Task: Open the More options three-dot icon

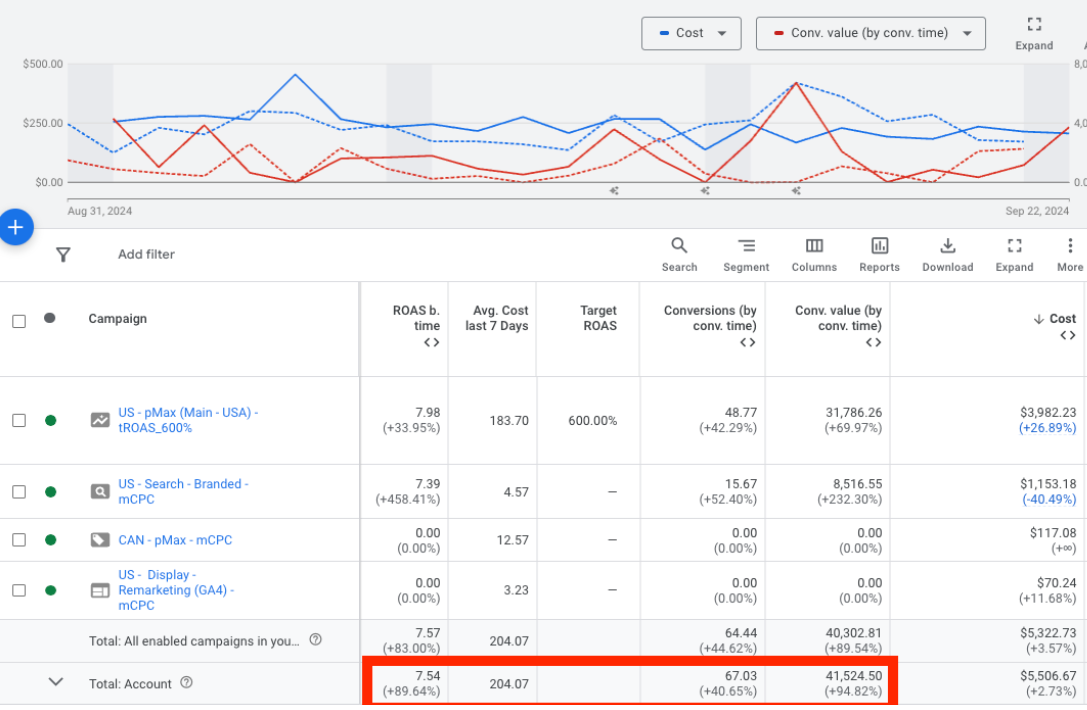Action: click(1069, 246)
